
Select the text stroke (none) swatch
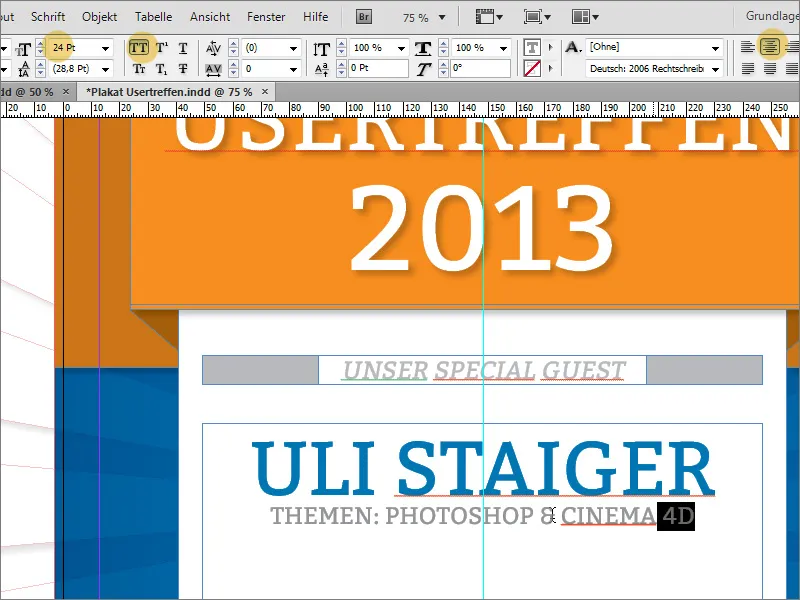coord(532,68)
